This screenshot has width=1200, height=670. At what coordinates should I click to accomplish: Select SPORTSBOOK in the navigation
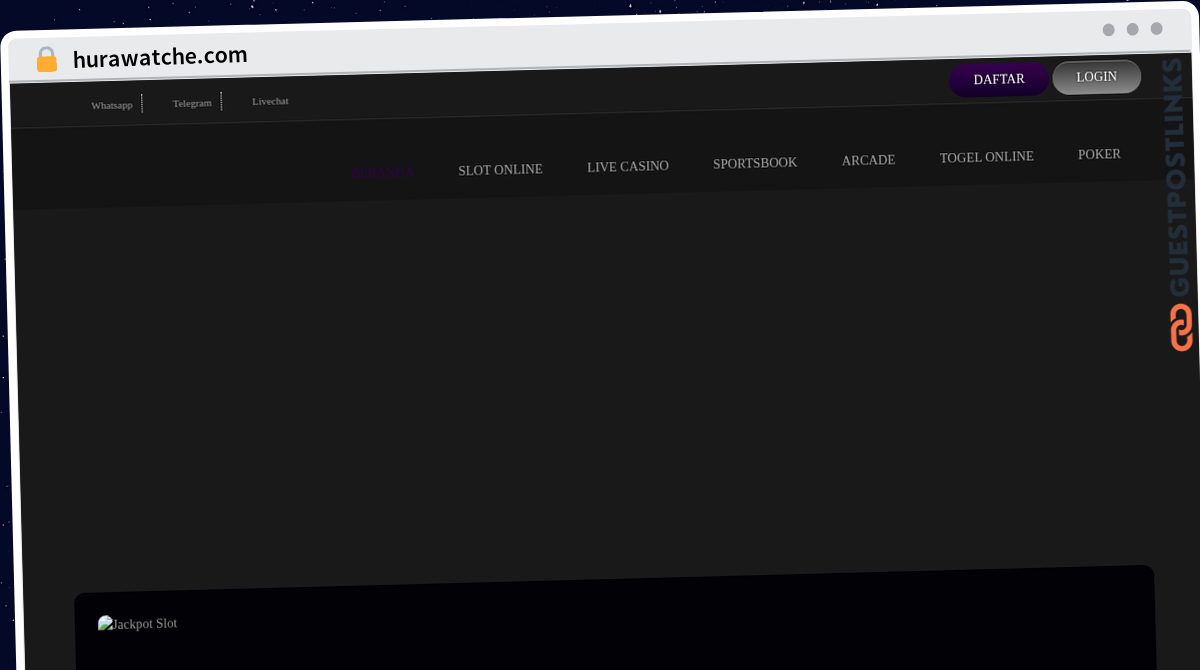pyautogui.click(x=755, y=163)
